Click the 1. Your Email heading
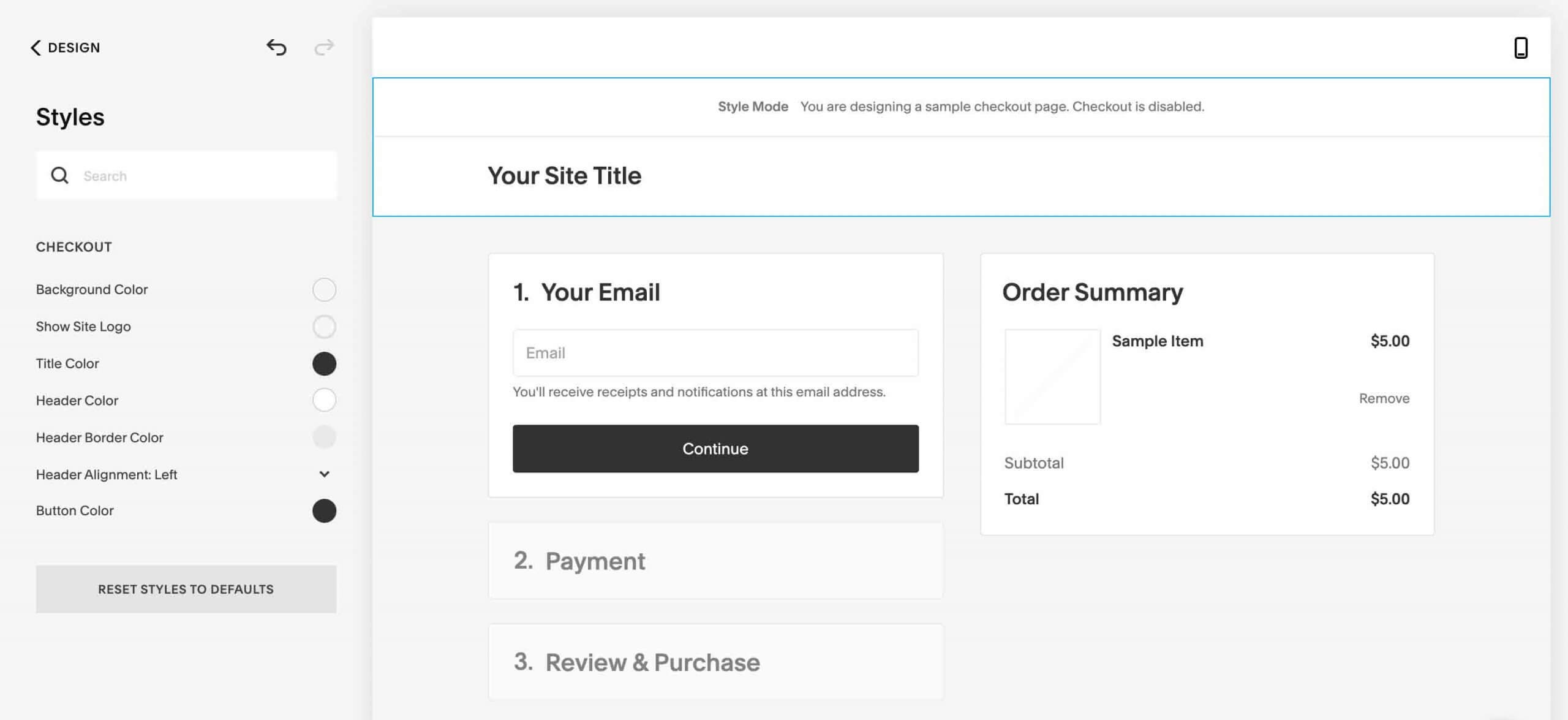This screenshot has width=1568, height=720. 587,292
